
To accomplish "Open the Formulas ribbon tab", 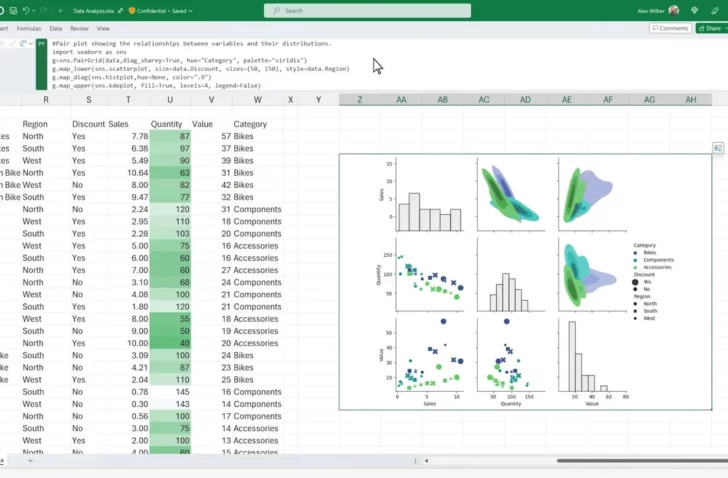I will (x=29, y=28).
